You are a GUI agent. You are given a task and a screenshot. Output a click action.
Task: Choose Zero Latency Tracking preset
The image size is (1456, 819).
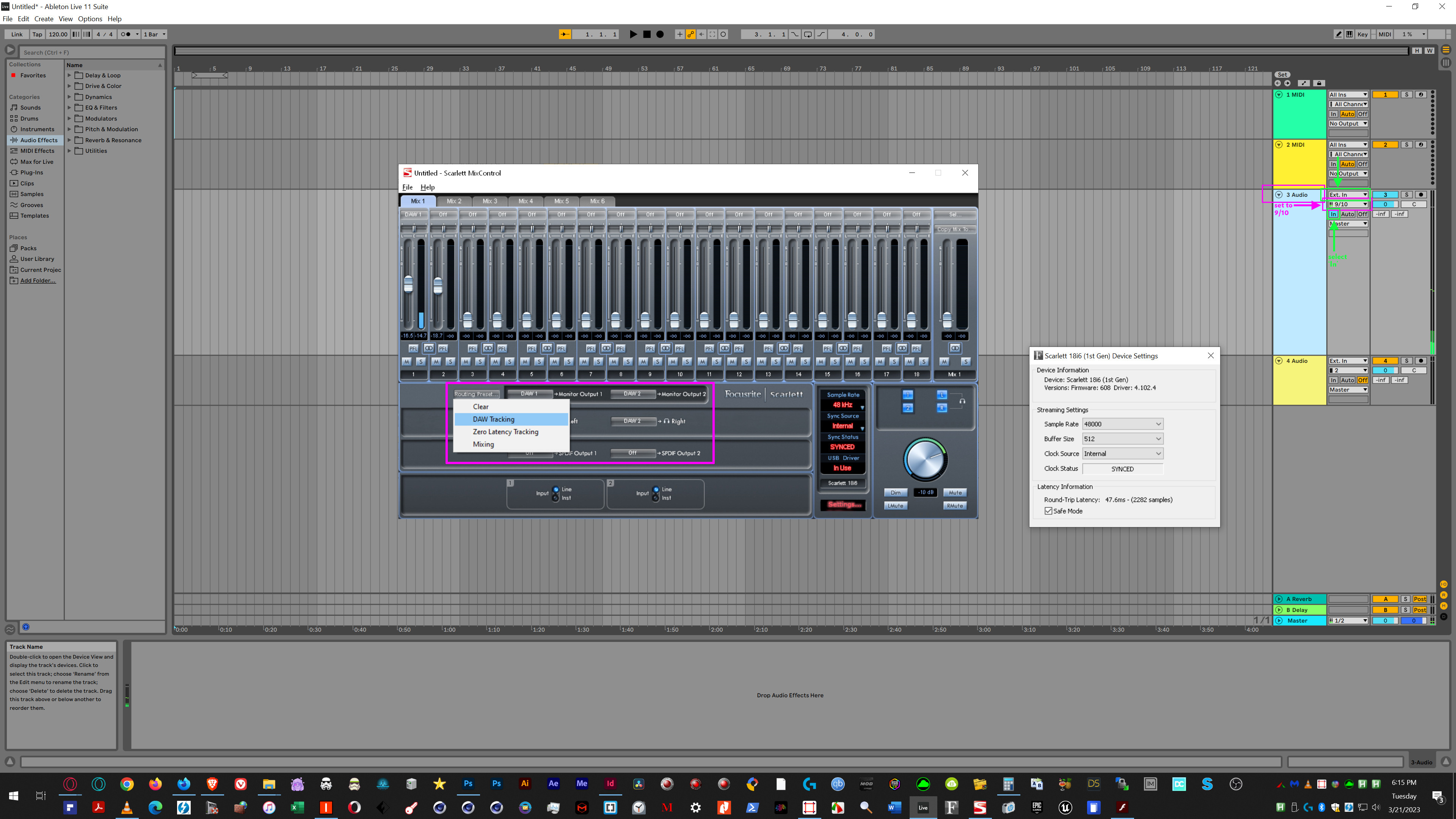[x=511, y=432]
